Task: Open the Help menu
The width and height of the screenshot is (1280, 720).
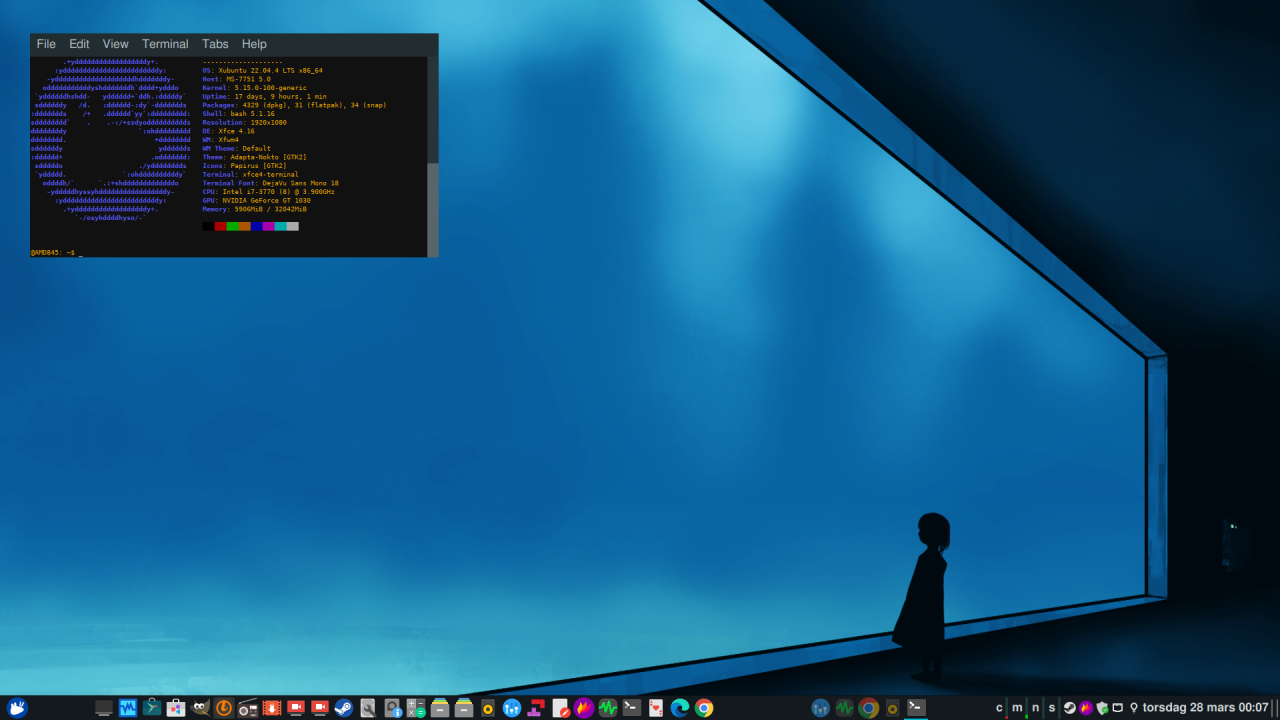Action: click(254, 44)
